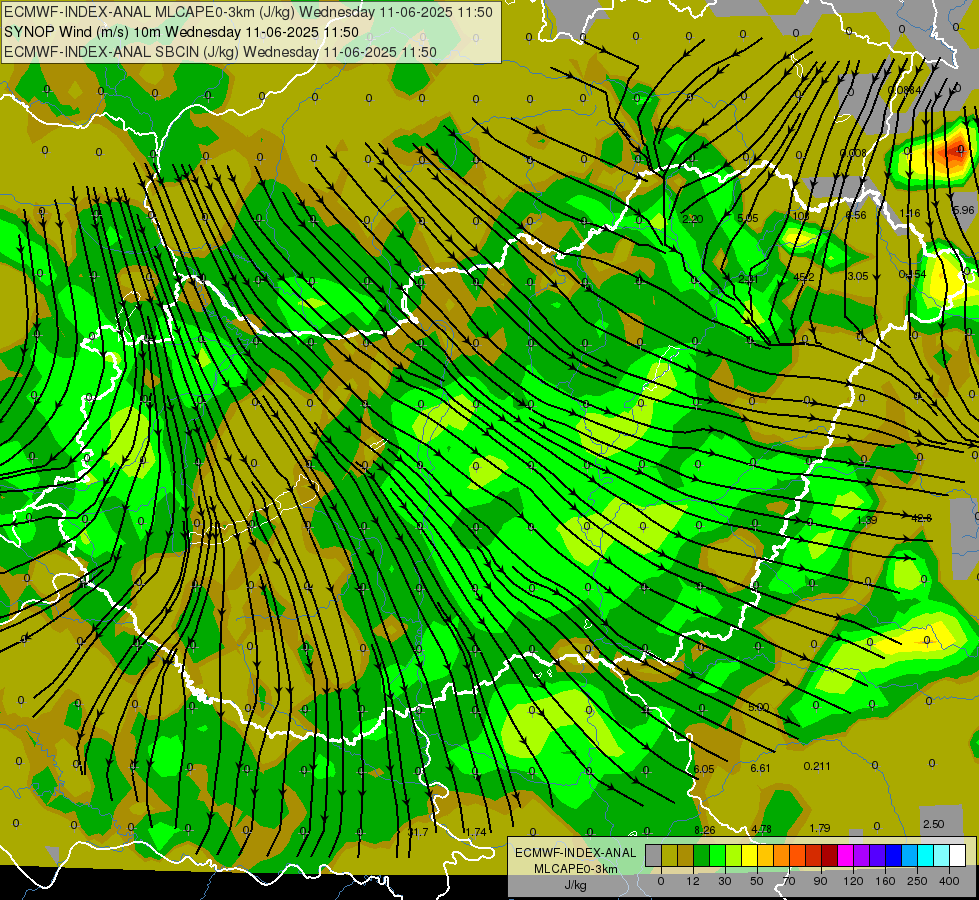The width and height of the screenshot is (979, 900).
Task: Click the gray swatch in the MLCAPE legend
Action: [654, 855]
